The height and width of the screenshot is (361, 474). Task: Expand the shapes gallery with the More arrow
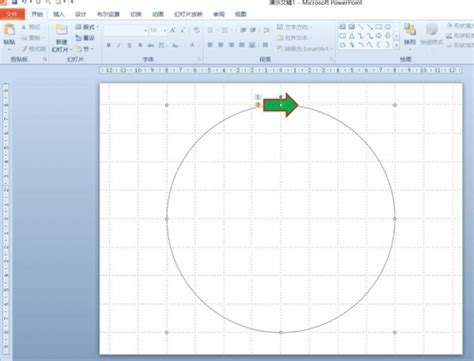pyautogui.click(x=396, y=45)
